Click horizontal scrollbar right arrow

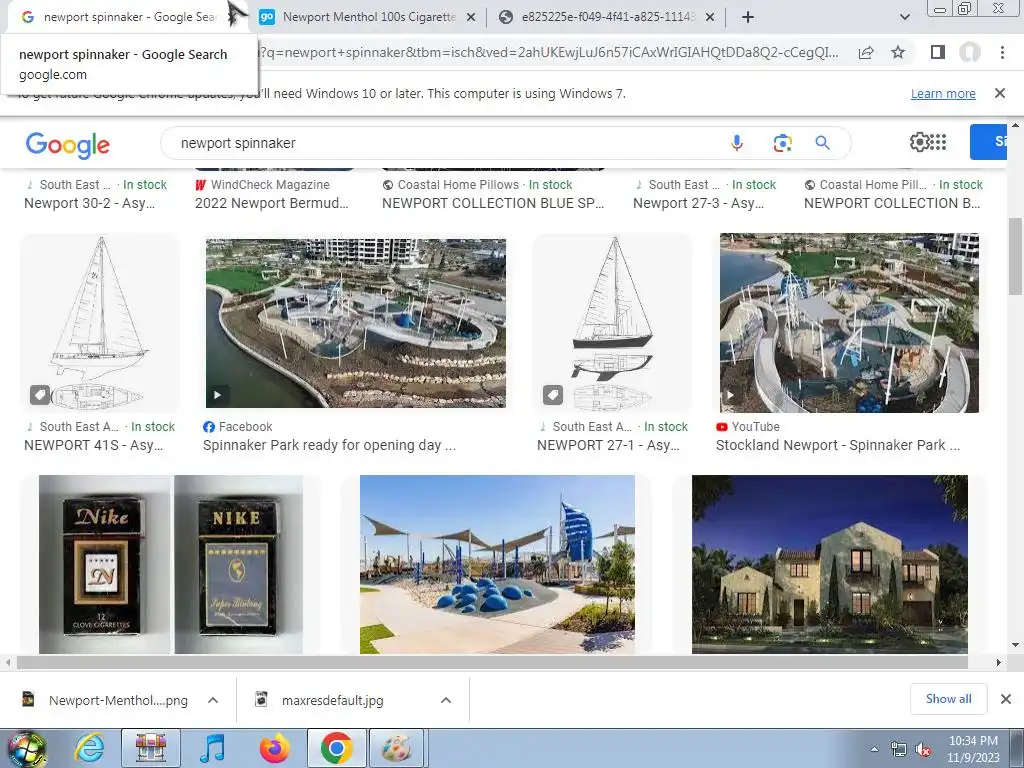[998, 662]
